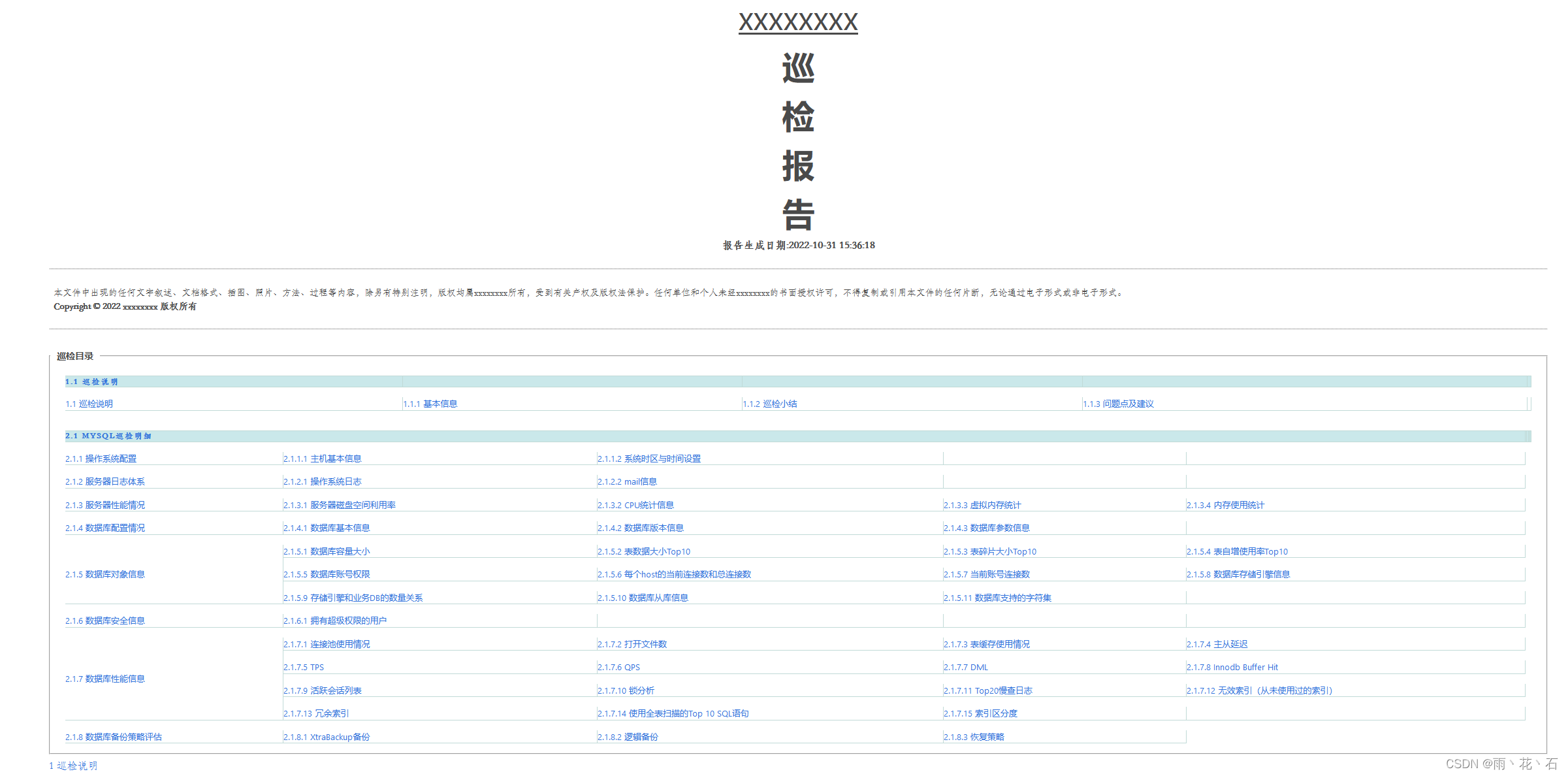Go to 2.1.7.4 主从延迟
The height and width of the screenshot is (776, 1568).
click(1217, 645)
